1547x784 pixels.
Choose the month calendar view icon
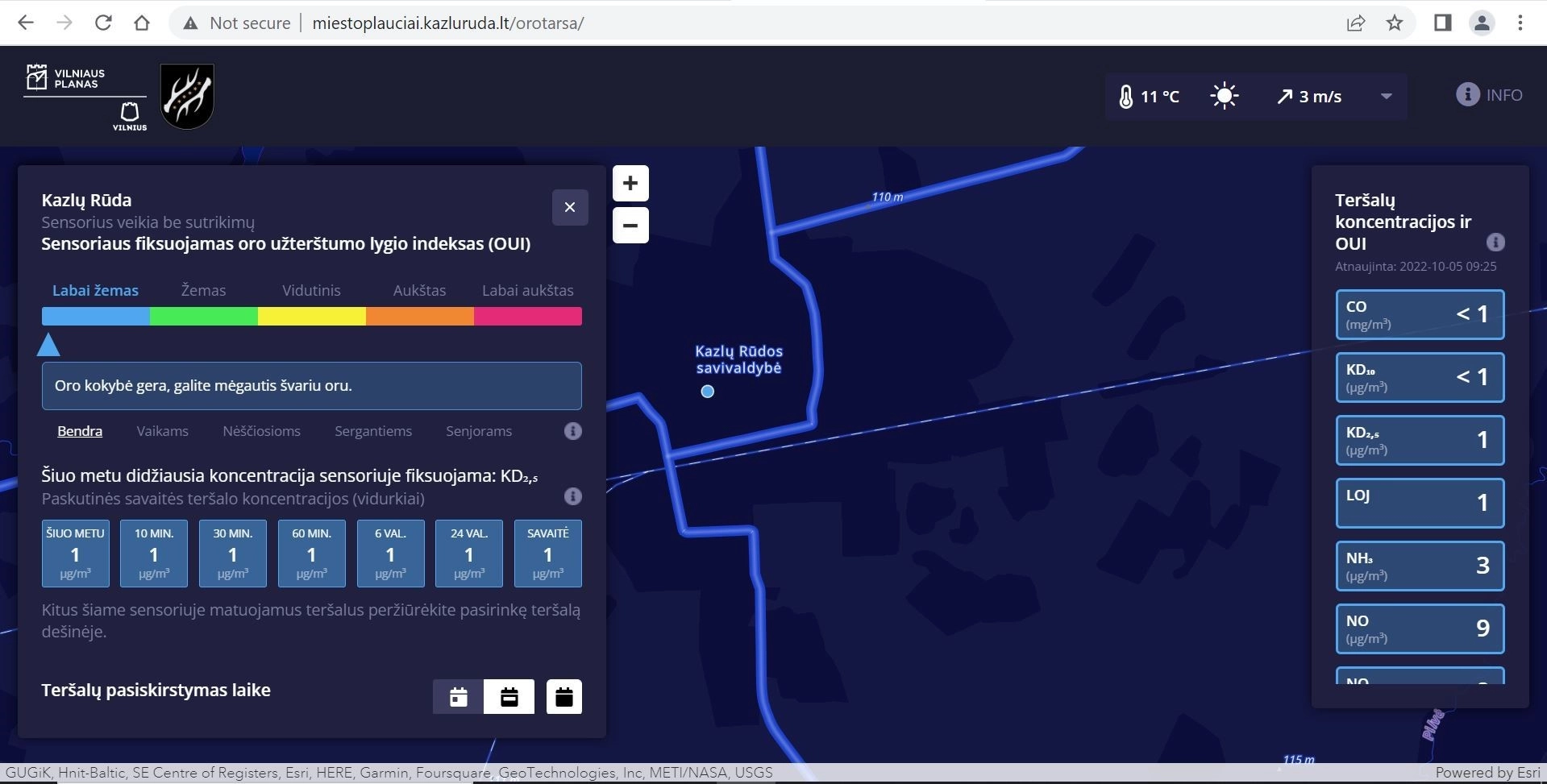(564, 697)
